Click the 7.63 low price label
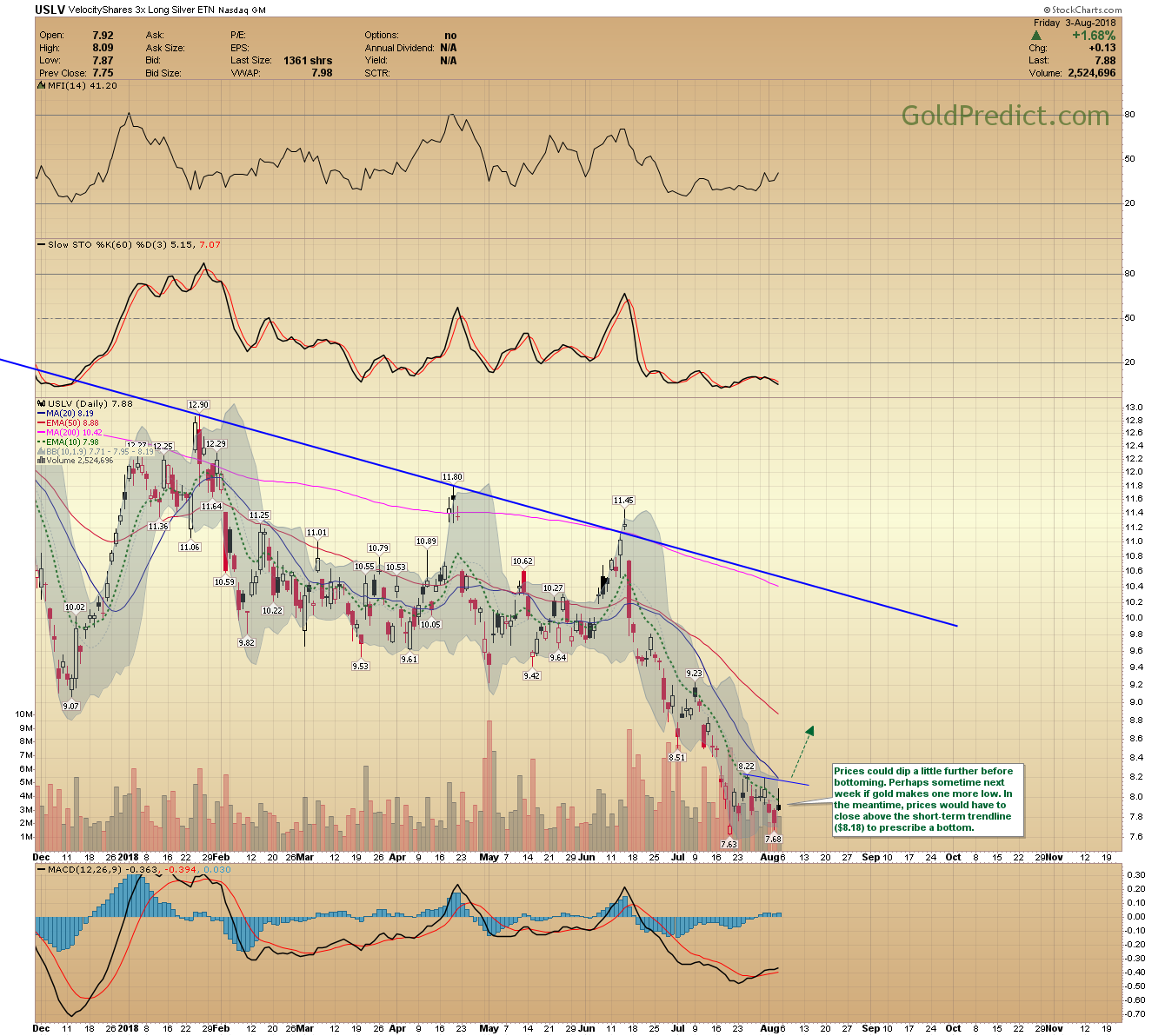This screenshot has width=1165, height=1036. click(729, 844)
